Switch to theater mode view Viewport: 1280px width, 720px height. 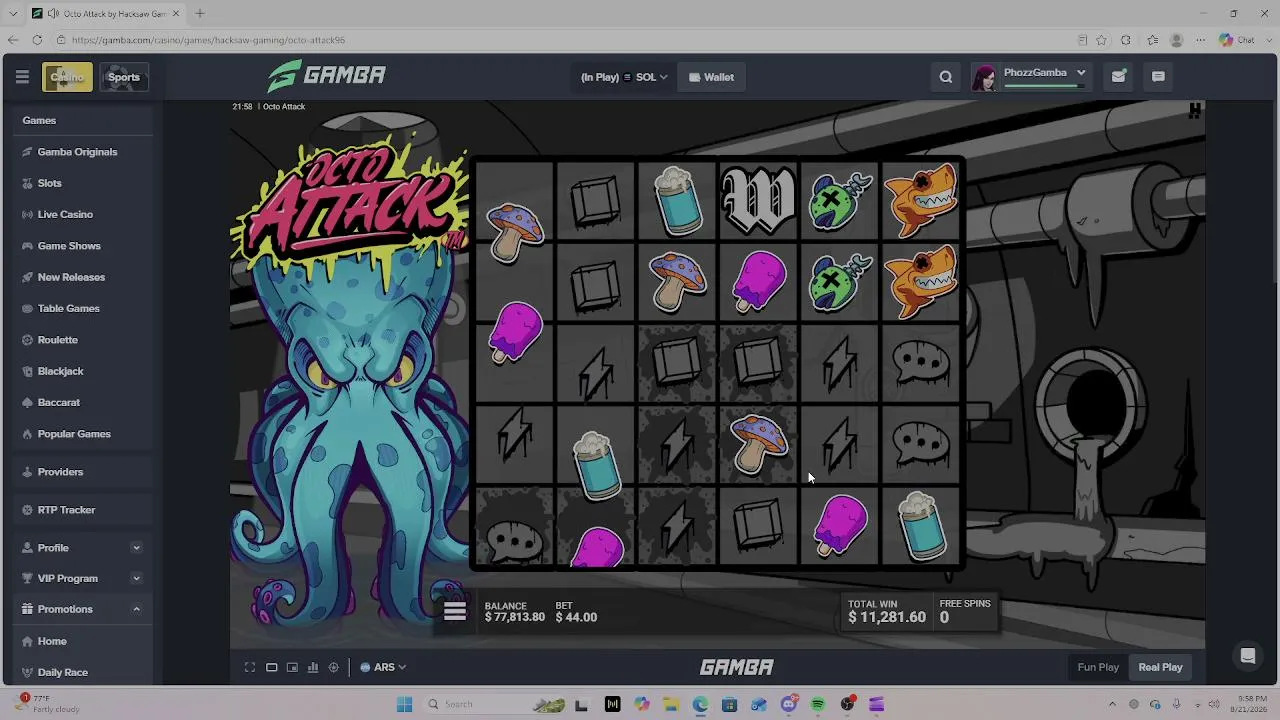click(271, 667)
